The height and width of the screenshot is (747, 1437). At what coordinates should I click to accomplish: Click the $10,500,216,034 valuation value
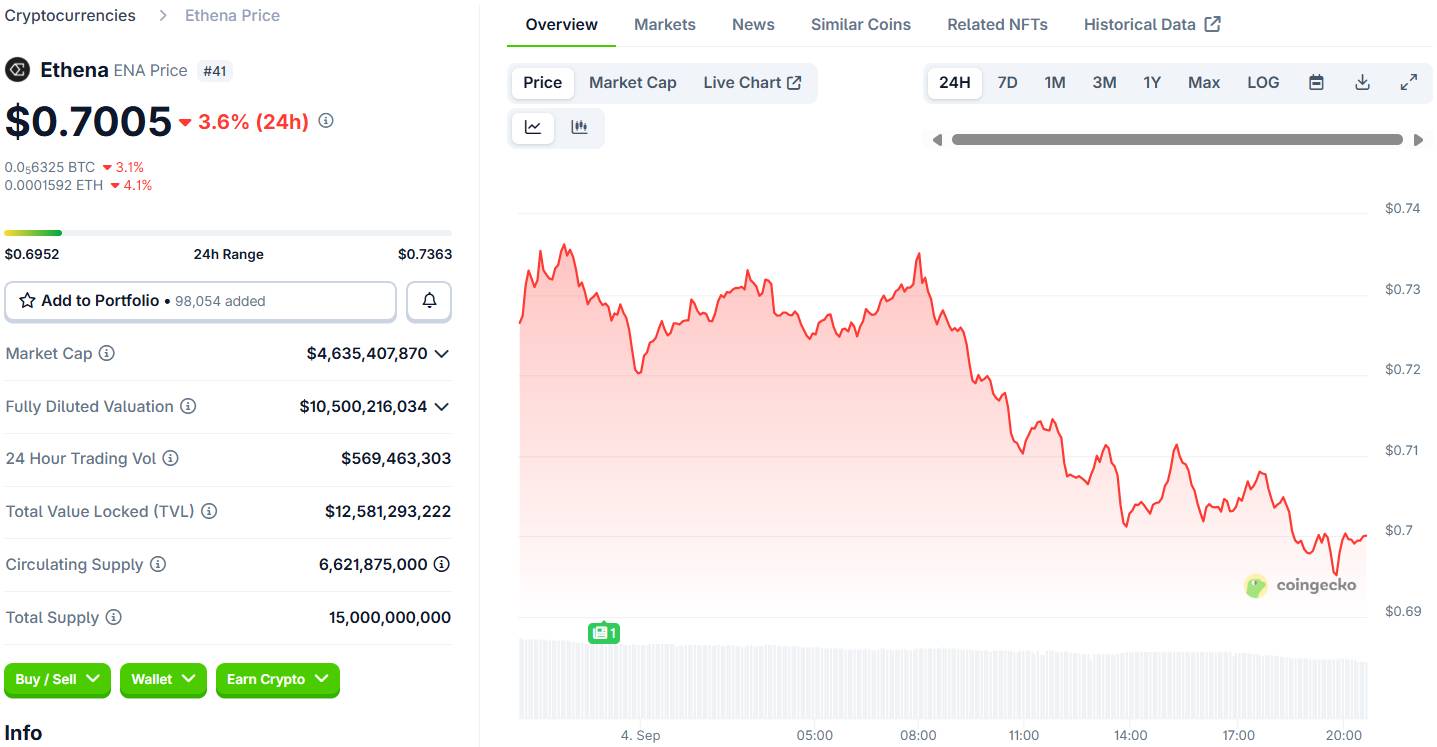pyautogui.click(x=363, y=407)
